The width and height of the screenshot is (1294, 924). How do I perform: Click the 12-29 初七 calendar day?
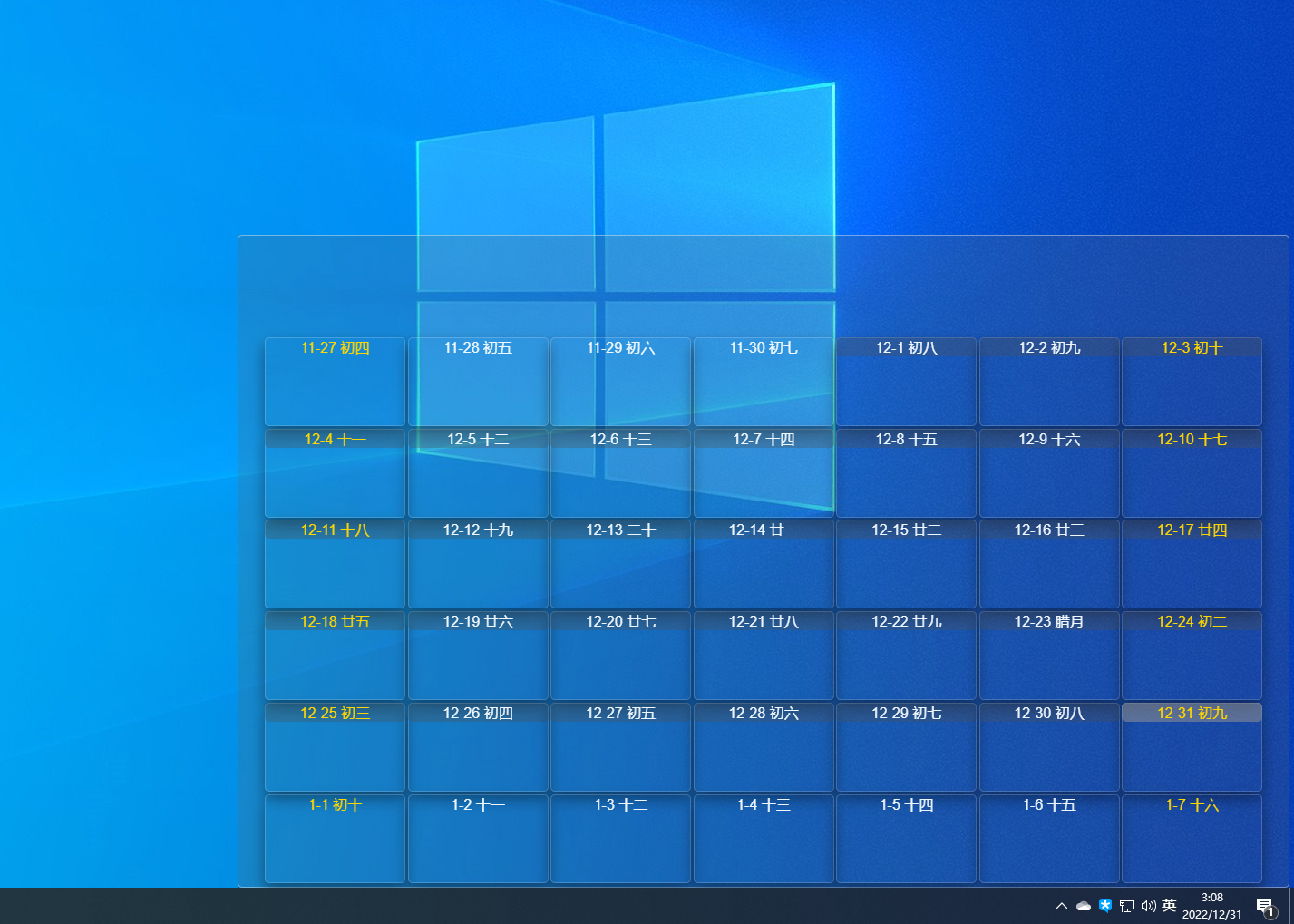(x=906, y=747)
